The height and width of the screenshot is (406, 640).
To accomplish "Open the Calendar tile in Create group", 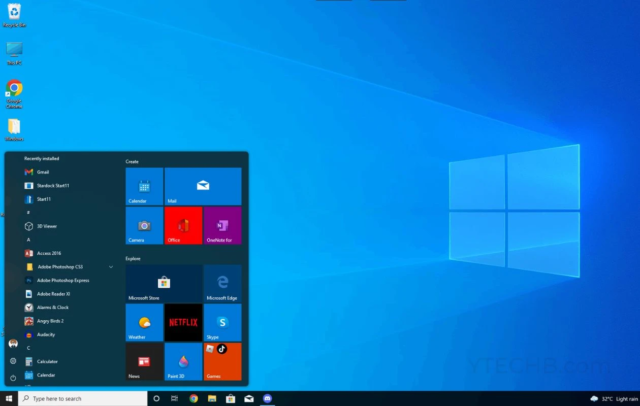I will (144, 186).
